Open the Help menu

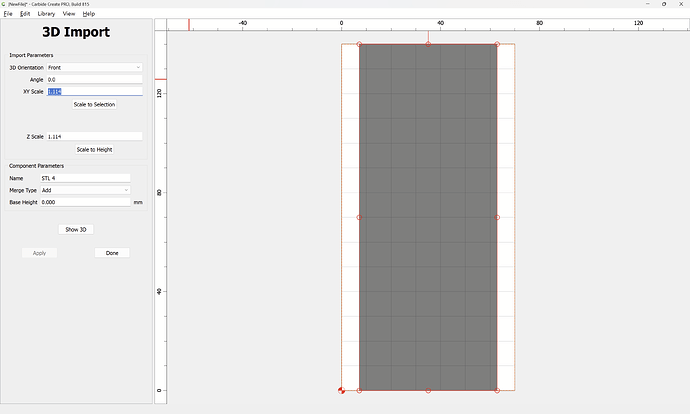click(x=88, y=14)
